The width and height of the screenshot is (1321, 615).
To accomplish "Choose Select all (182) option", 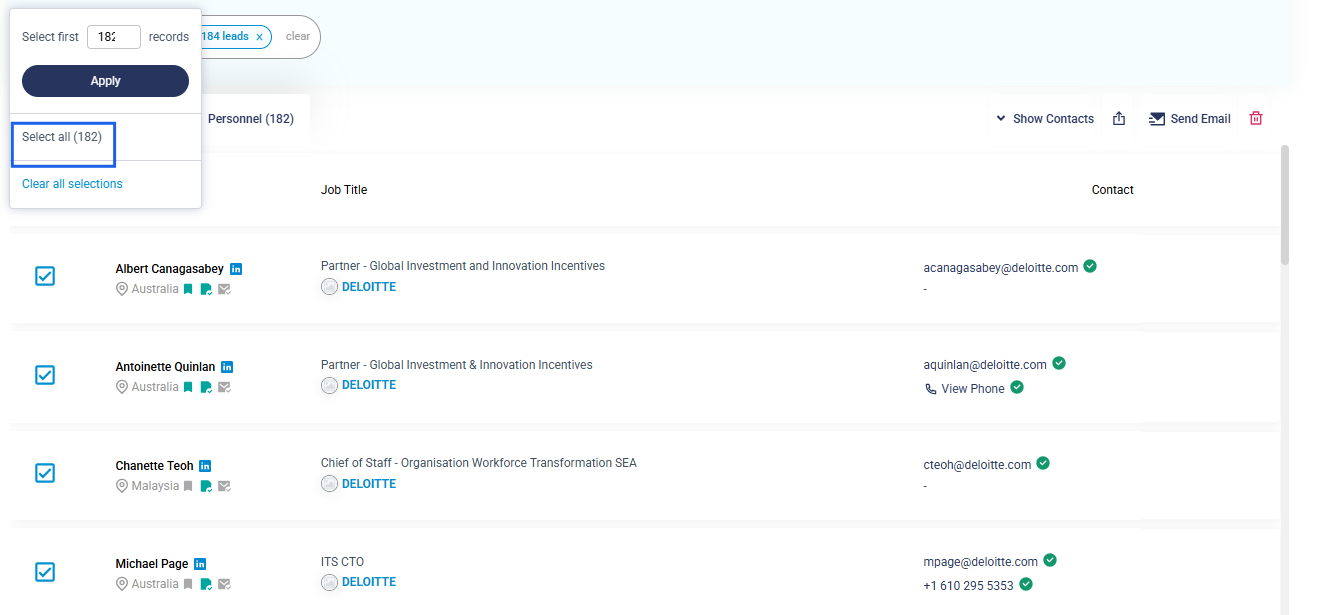I will click(x=62, y=137).
